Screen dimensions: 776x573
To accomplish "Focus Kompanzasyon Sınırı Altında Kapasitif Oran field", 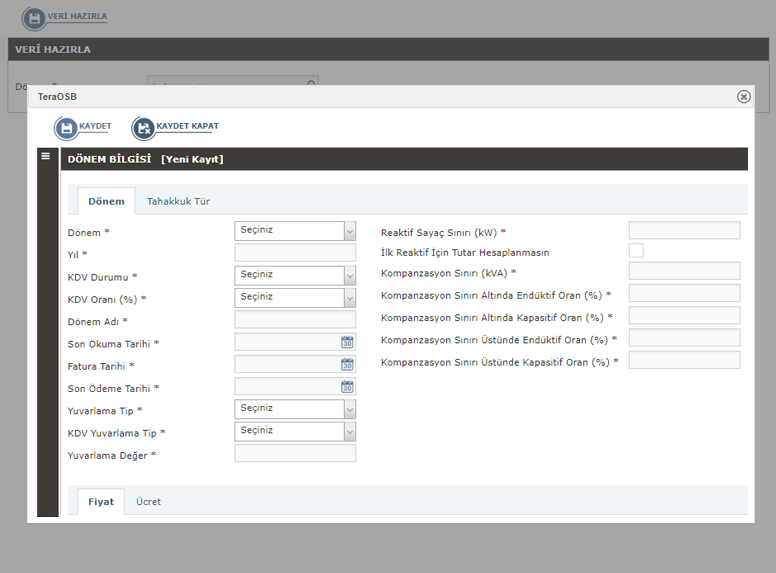I will click(x=684, y=315).
